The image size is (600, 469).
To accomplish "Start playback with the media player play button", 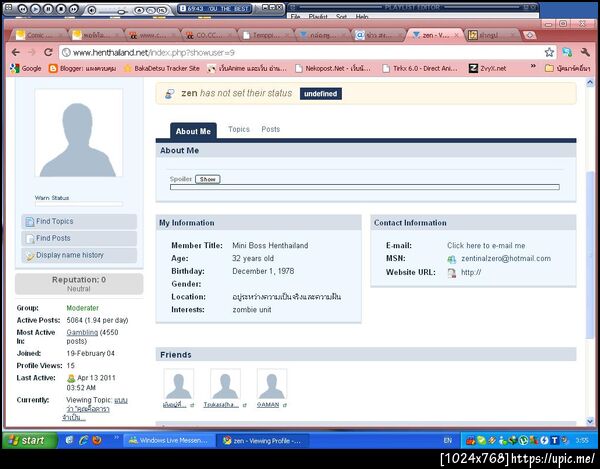I will tap(36, 9).
